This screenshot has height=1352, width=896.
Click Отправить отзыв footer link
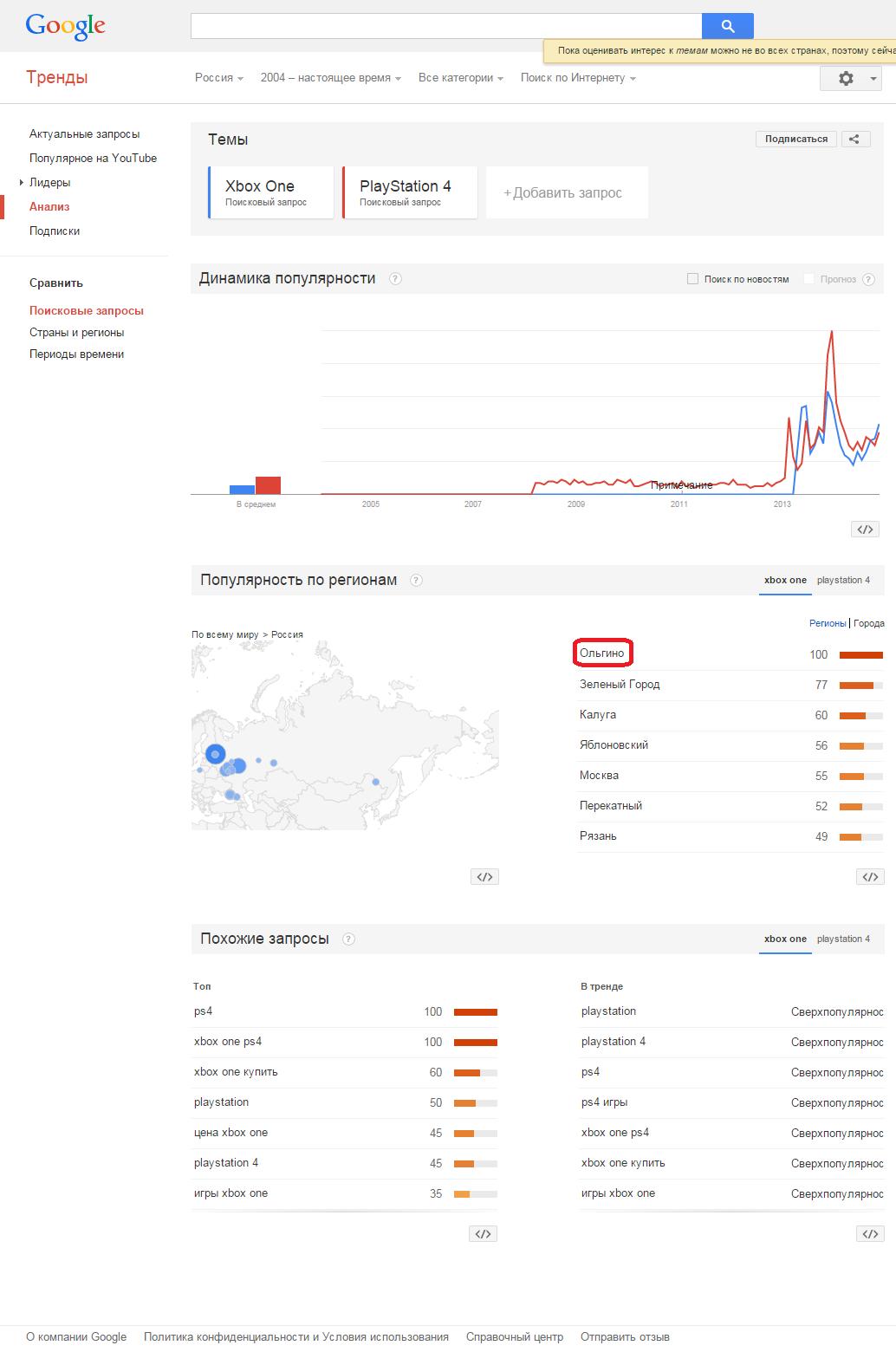click(625, 1337)
